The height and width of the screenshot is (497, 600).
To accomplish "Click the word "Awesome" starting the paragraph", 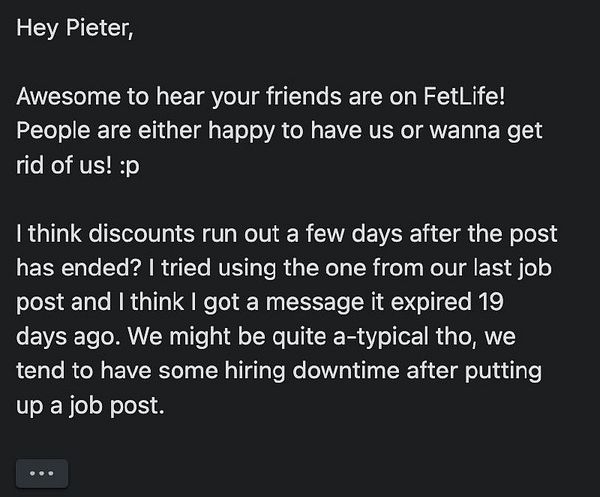I will (68, 96).
